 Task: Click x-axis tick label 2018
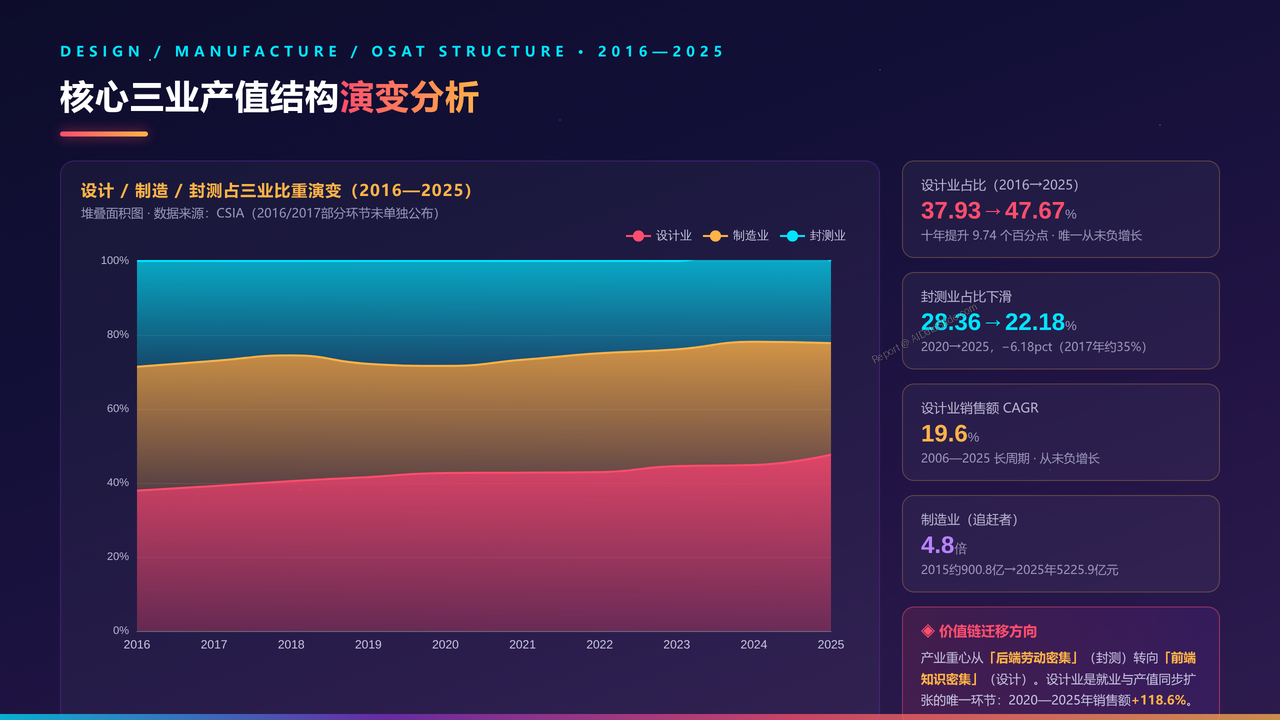[x=291, y=645]
